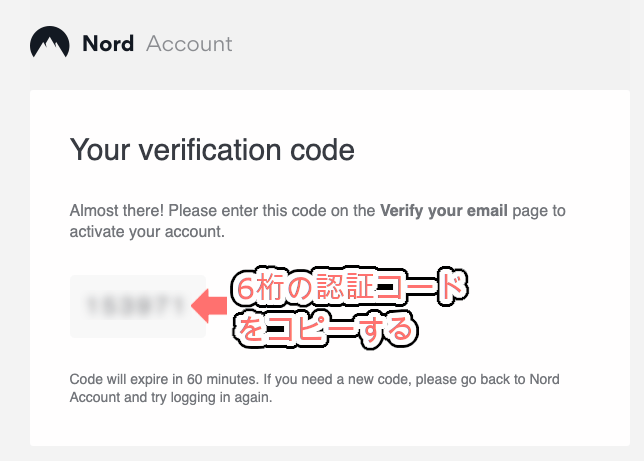Click the "Code will expire in 60 minutes" text
This screenshot has height=461, width=644.
tap(164, 379)
